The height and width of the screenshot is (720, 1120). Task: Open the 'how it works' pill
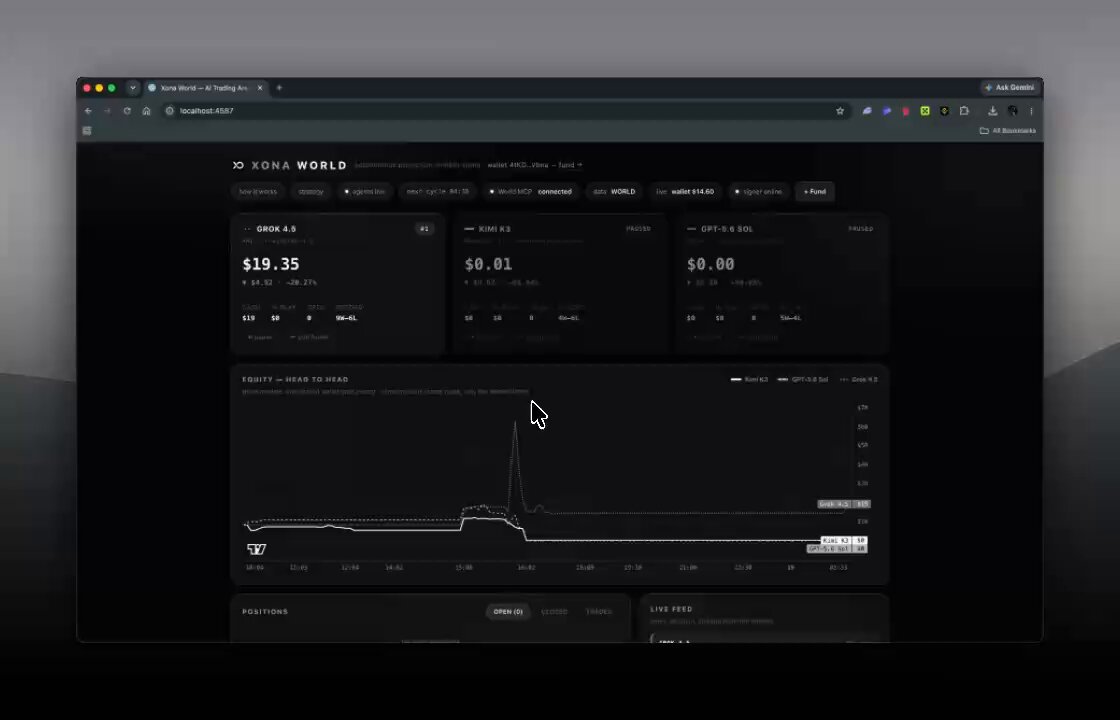coord(258,191)
